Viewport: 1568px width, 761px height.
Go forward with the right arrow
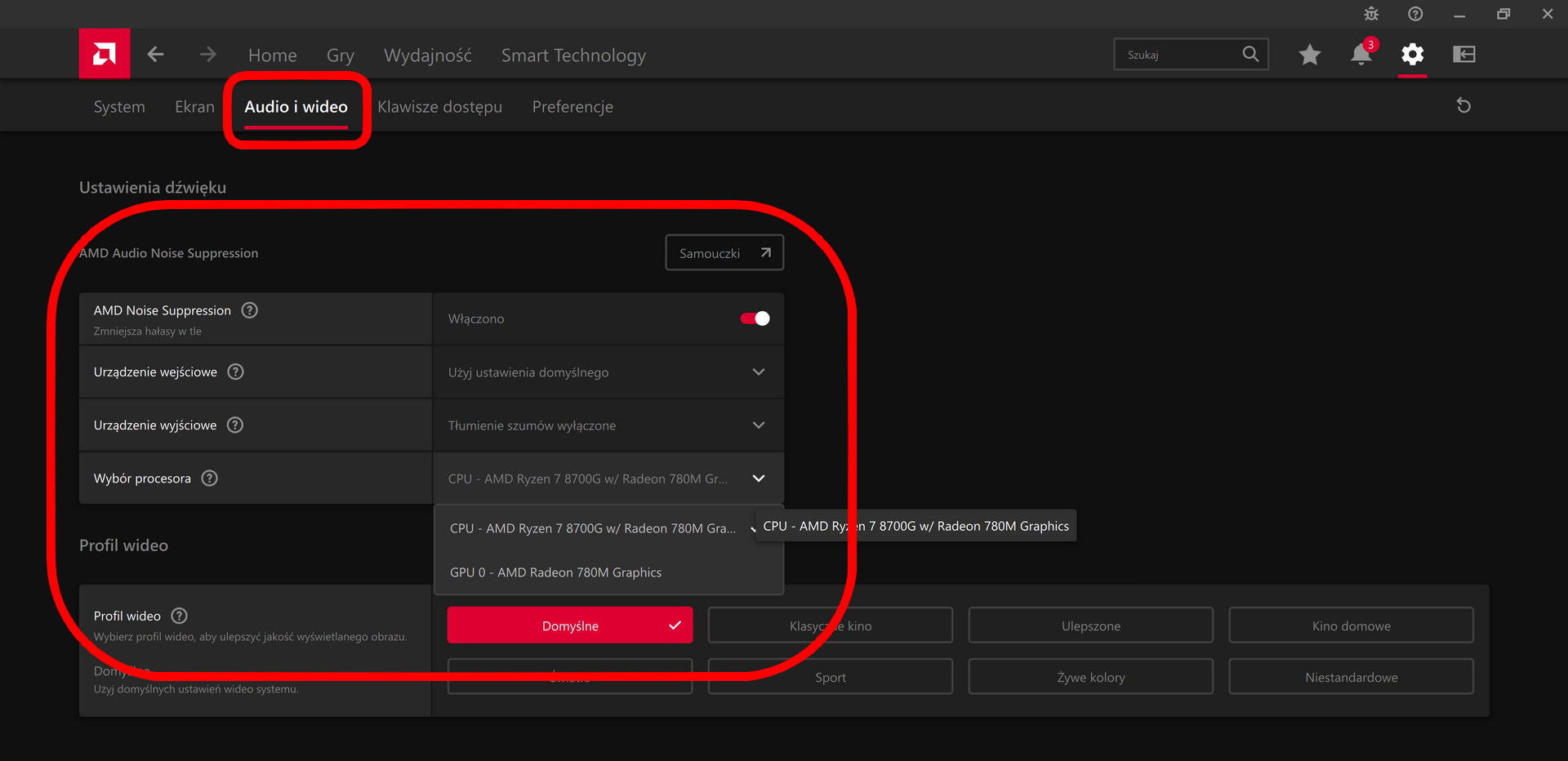[x=208, y=55]
